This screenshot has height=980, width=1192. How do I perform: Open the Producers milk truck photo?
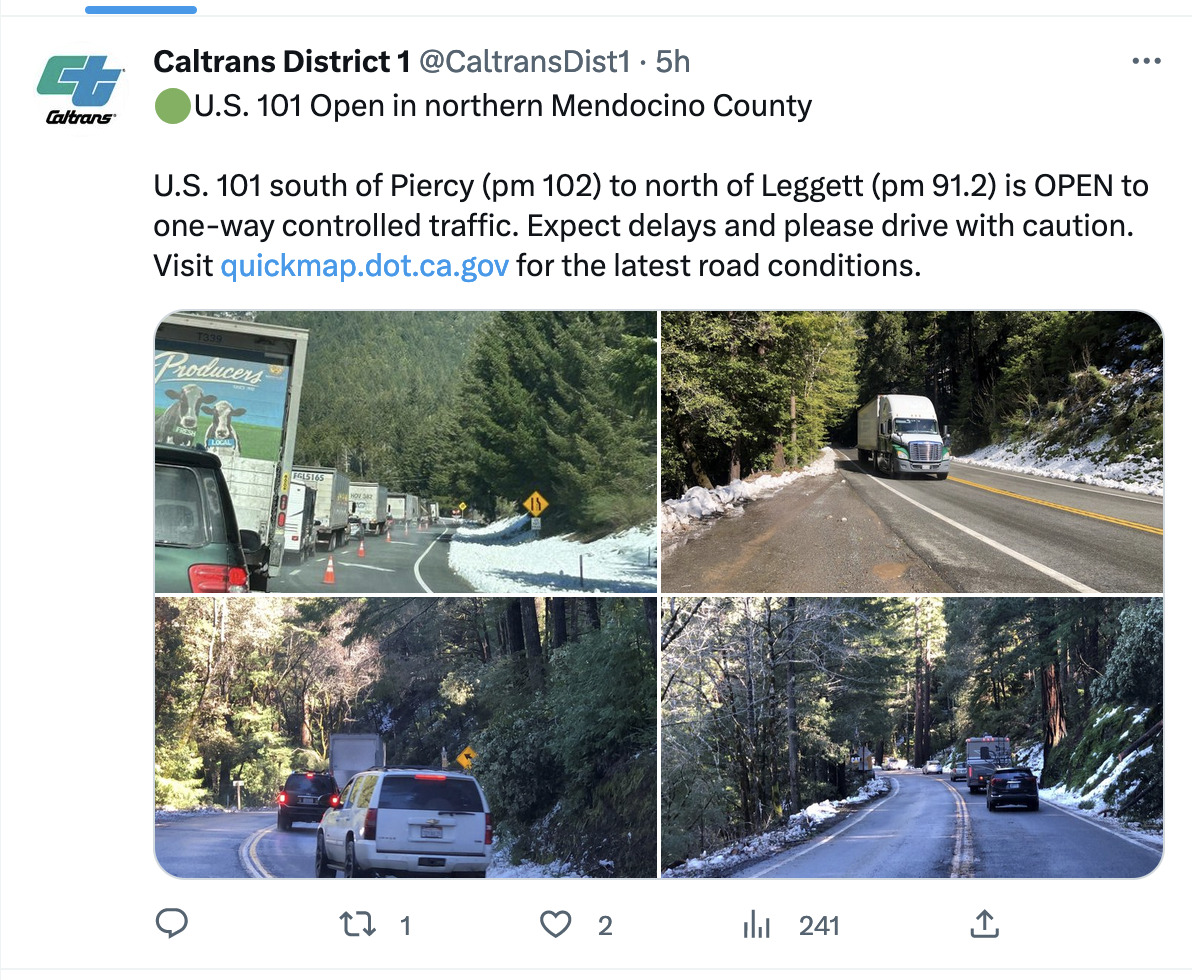coord(405,452)
